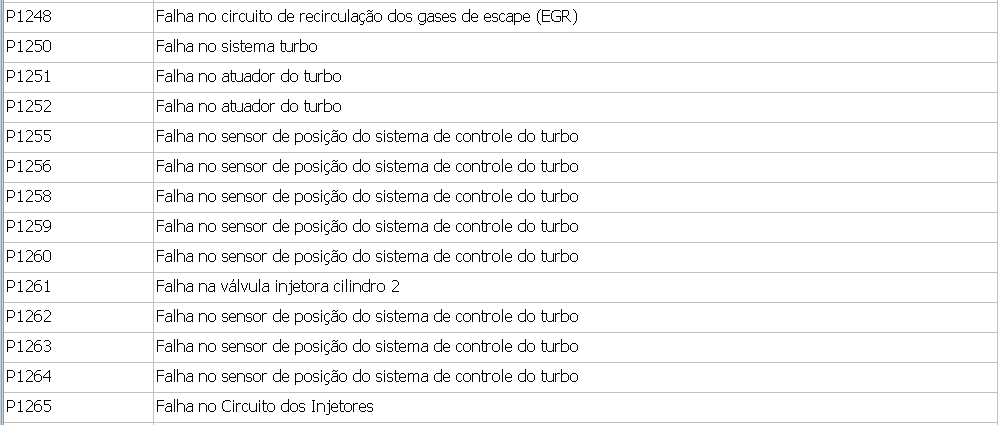The image size is (1002, 425).
Task: Select the P1258 code cell
Action: coord(29,197)
